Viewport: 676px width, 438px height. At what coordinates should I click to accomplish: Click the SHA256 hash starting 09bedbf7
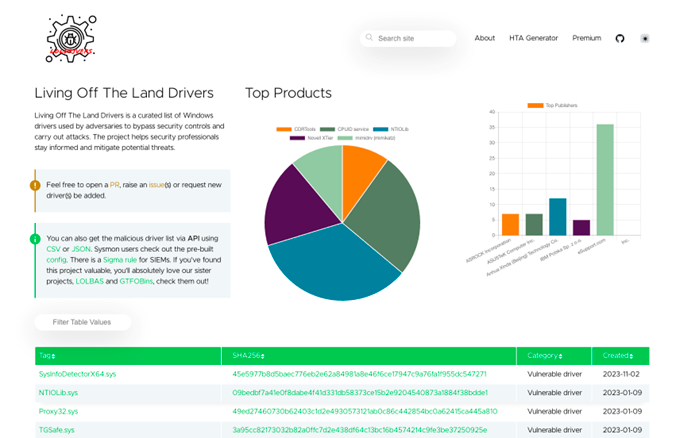[x=360, y=392]
